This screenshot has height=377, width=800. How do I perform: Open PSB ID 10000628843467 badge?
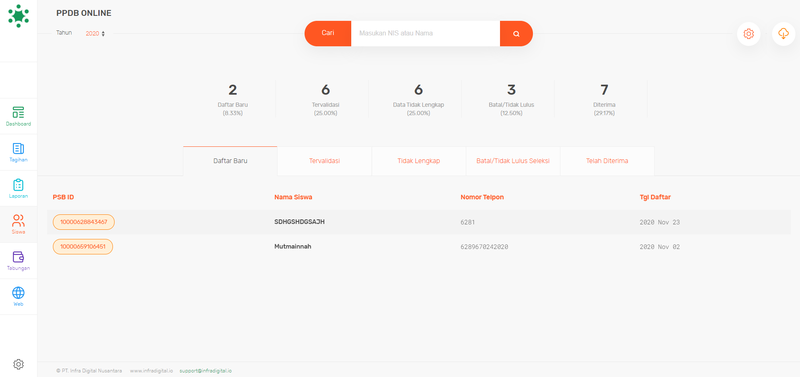pos(84,222)
